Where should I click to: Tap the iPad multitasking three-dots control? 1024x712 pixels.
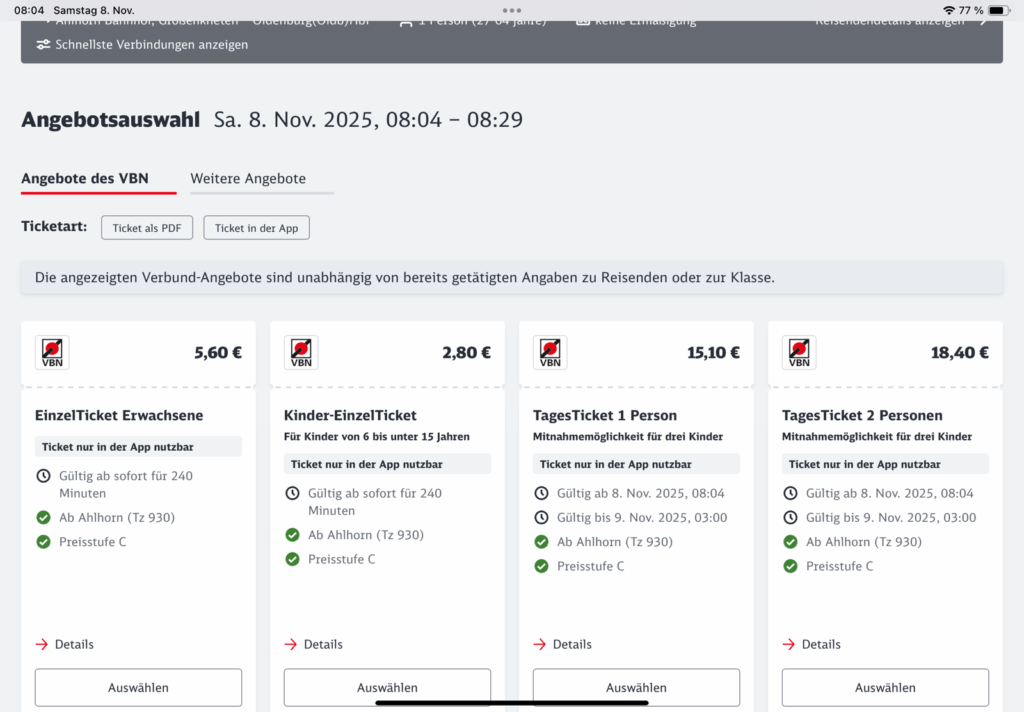512,10
